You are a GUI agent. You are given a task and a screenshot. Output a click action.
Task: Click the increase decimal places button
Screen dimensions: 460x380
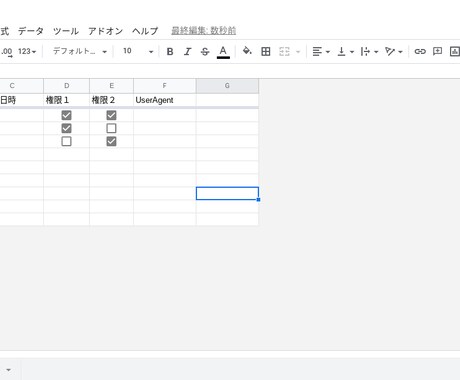coord(7,52)
